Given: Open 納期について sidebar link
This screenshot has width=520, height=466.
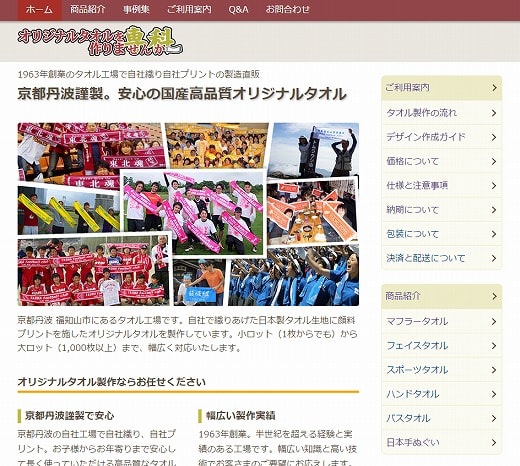Looking at the screenshot, I should point(442,210).
